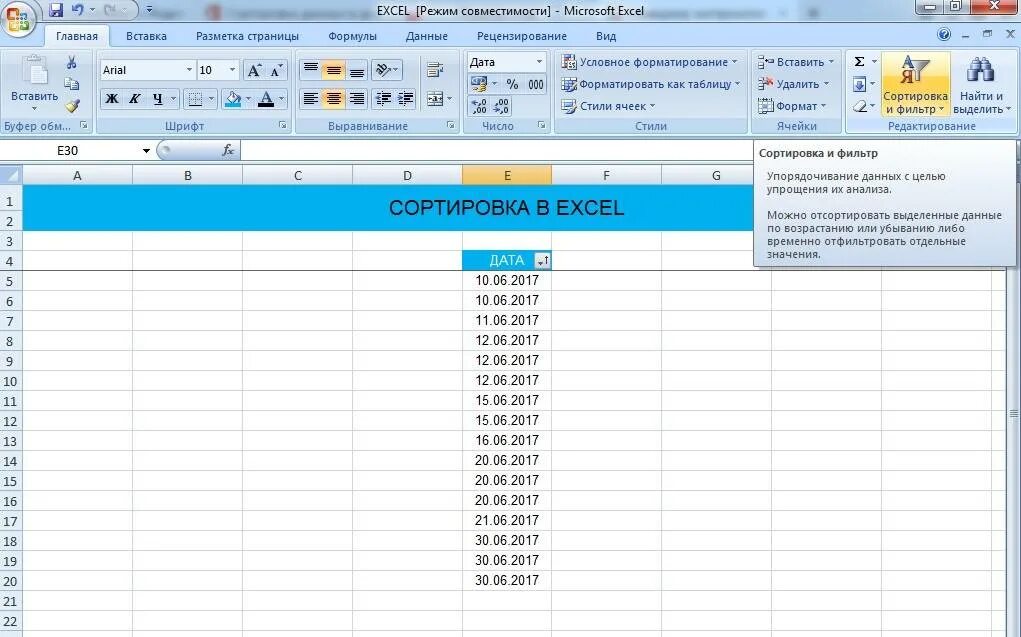Align cell text to the right

(x=356, y=99)
